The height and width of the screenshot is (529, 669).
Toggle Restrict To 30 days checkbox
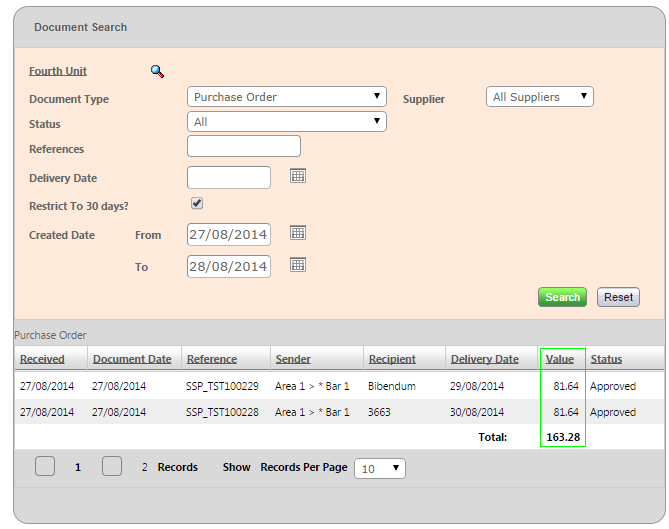tap(197, 203)
